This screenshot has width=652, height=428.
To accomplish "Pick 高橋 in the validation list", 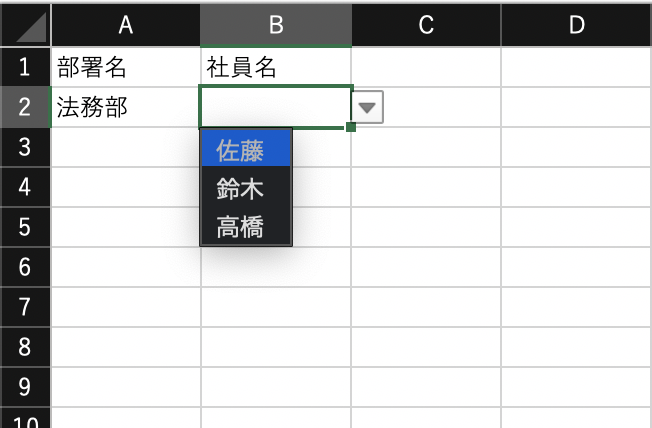I will (x=246, y=227).
